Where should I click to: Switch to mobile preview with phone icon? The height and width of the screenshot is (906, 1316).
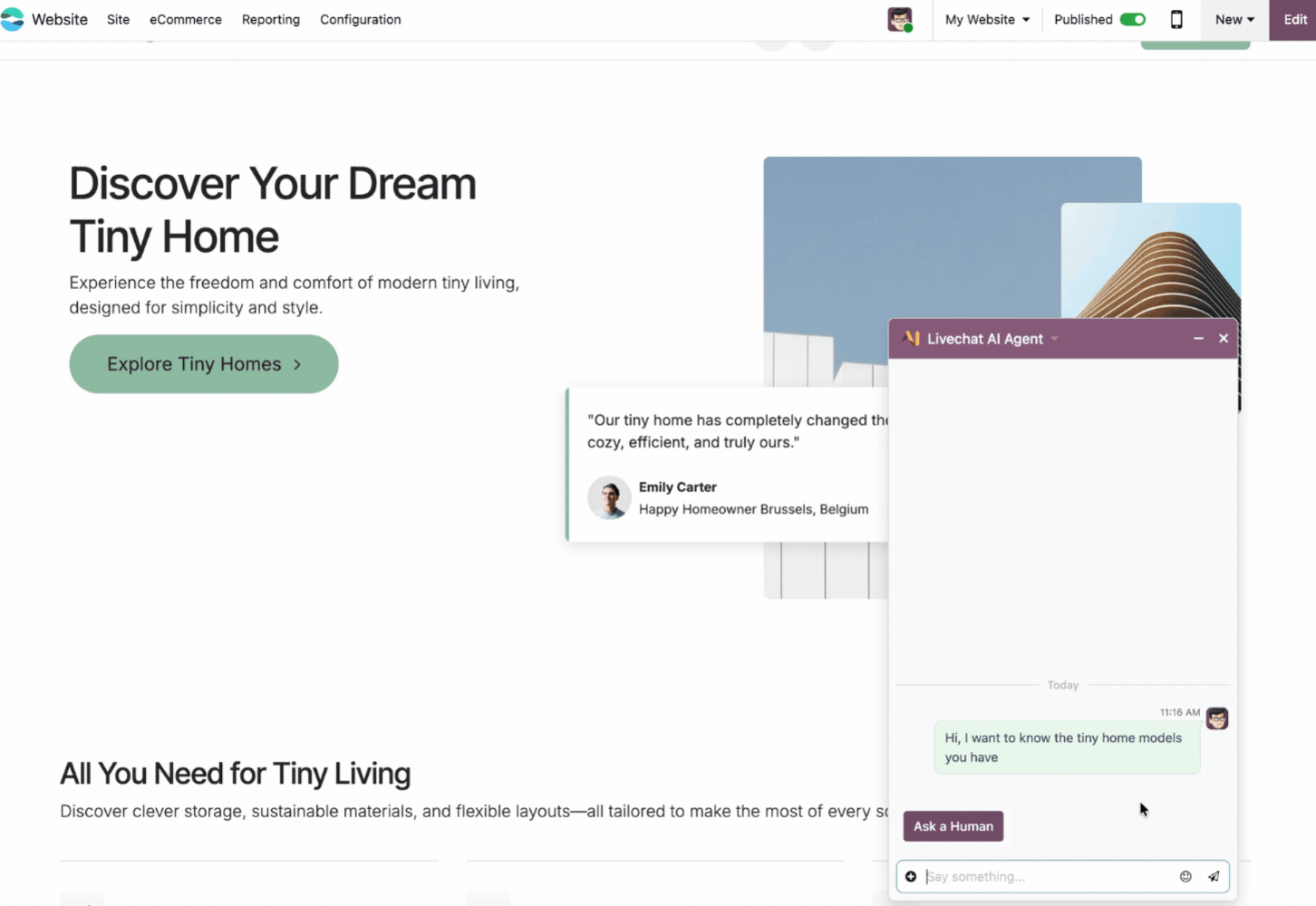point(1176,19)
